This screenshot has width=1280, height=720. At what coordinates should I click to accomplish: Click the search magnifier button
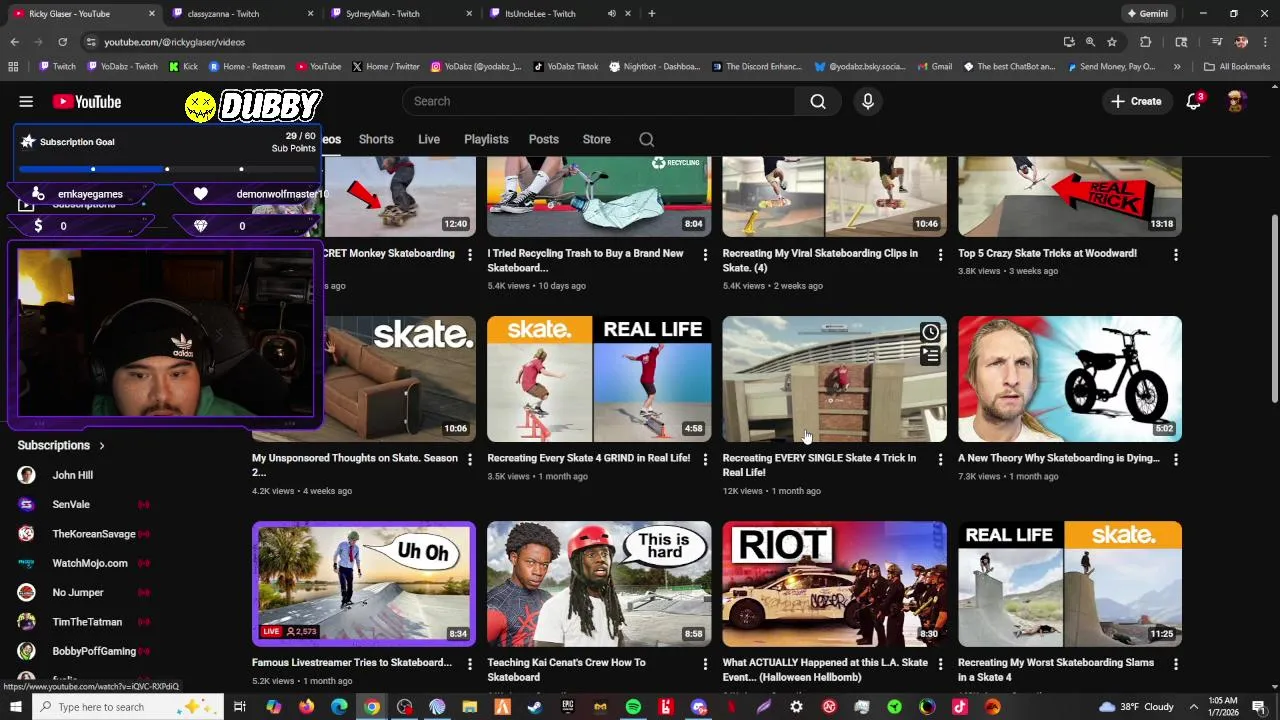[818, 101]
